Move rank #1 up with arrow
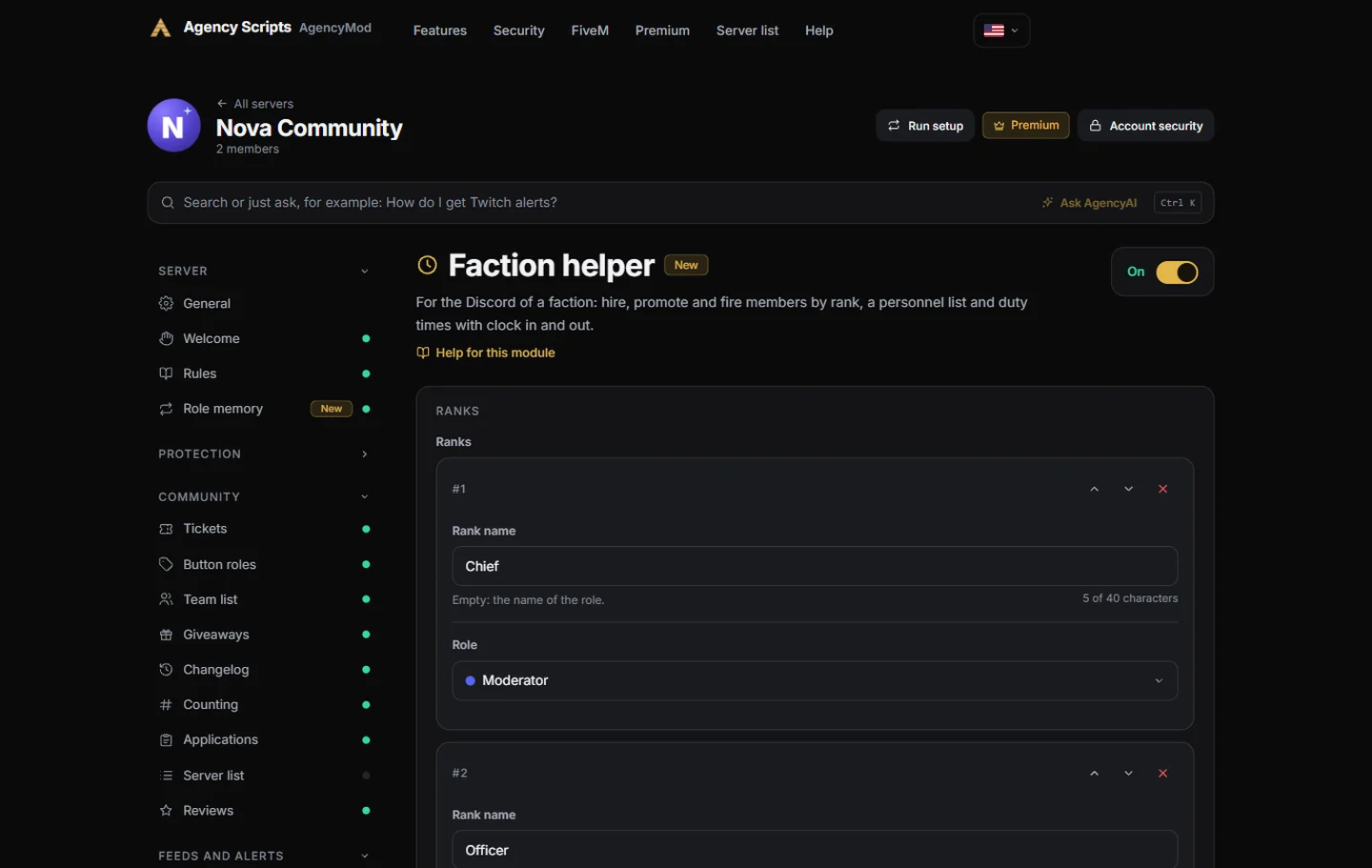1372x868 pixels. click(x=1094, y=489)
